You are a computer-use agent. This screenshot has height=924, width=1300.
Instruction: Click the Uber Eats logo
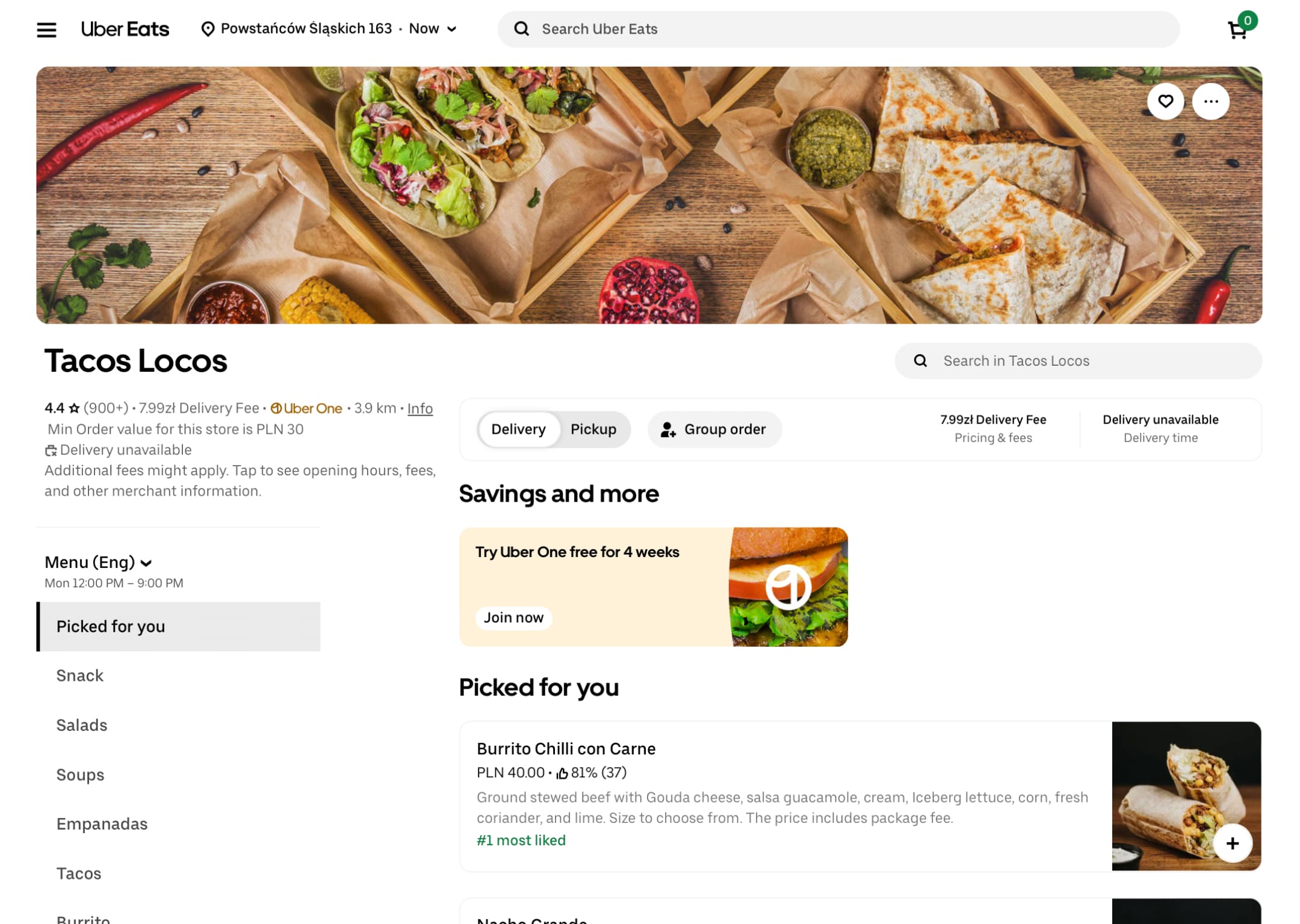point(125,29)
